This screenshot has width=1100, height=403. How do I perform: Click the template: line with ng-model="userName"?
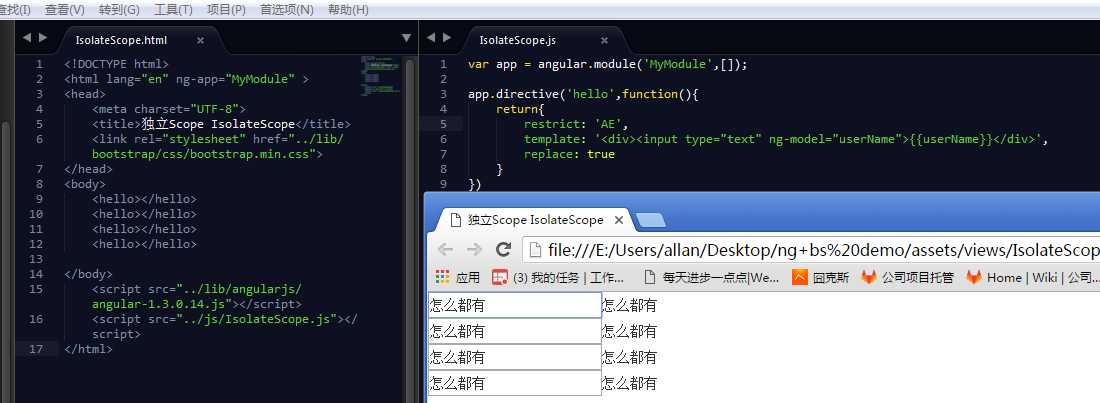pos(786,138)
